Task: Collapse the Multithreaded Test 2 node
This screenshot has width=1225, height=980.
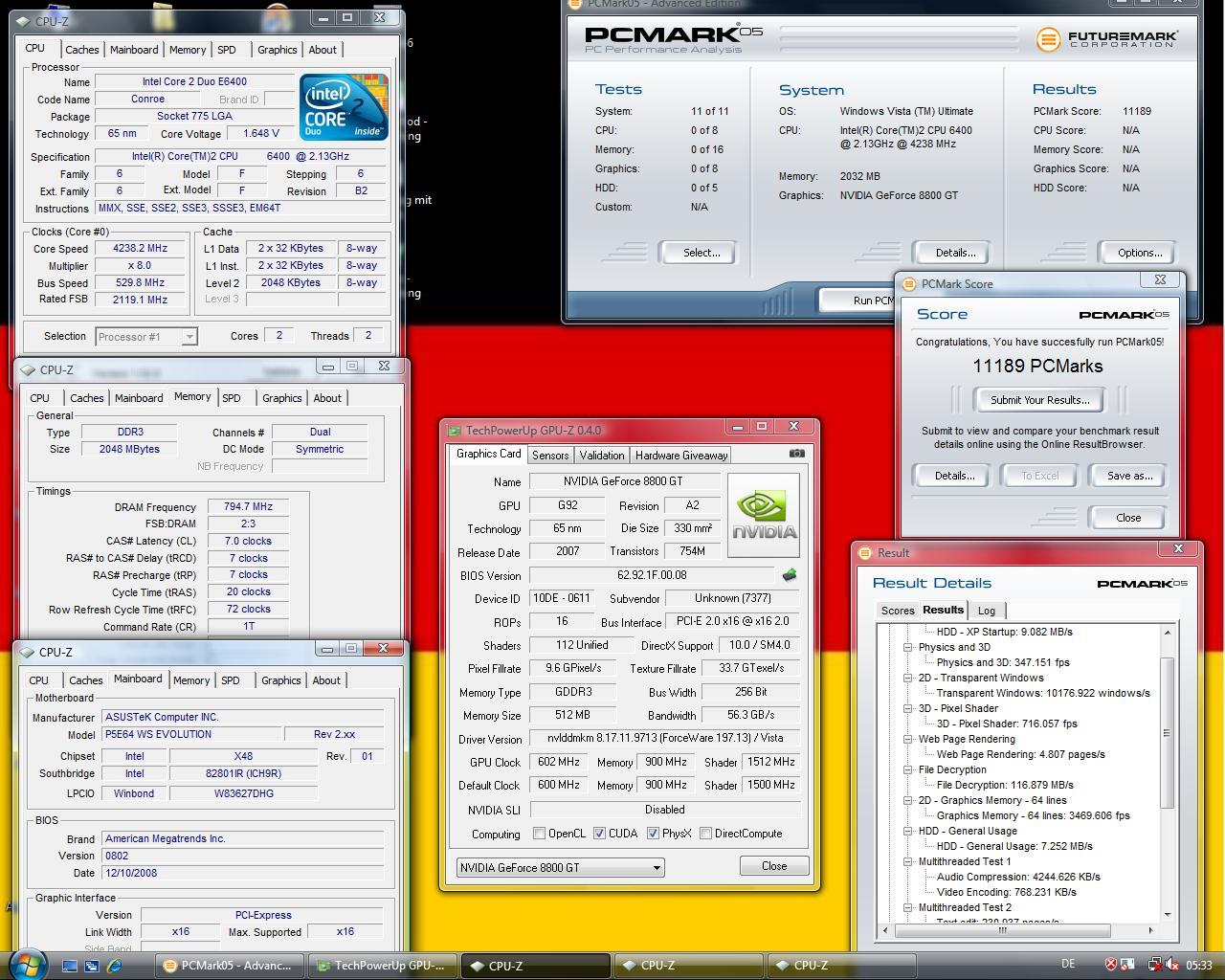Action: pyautogui.click(x=907, y=907)
